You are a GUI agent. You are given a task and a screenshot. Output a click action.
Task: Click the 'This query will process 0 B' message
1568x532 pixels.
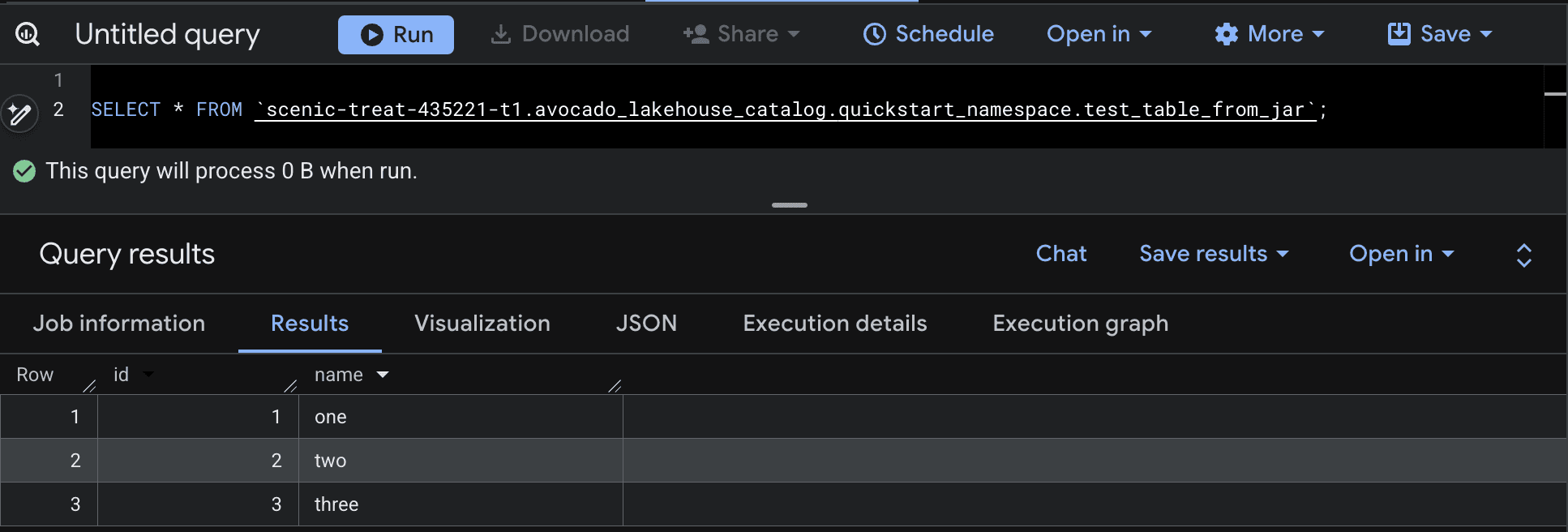(231, 171)
